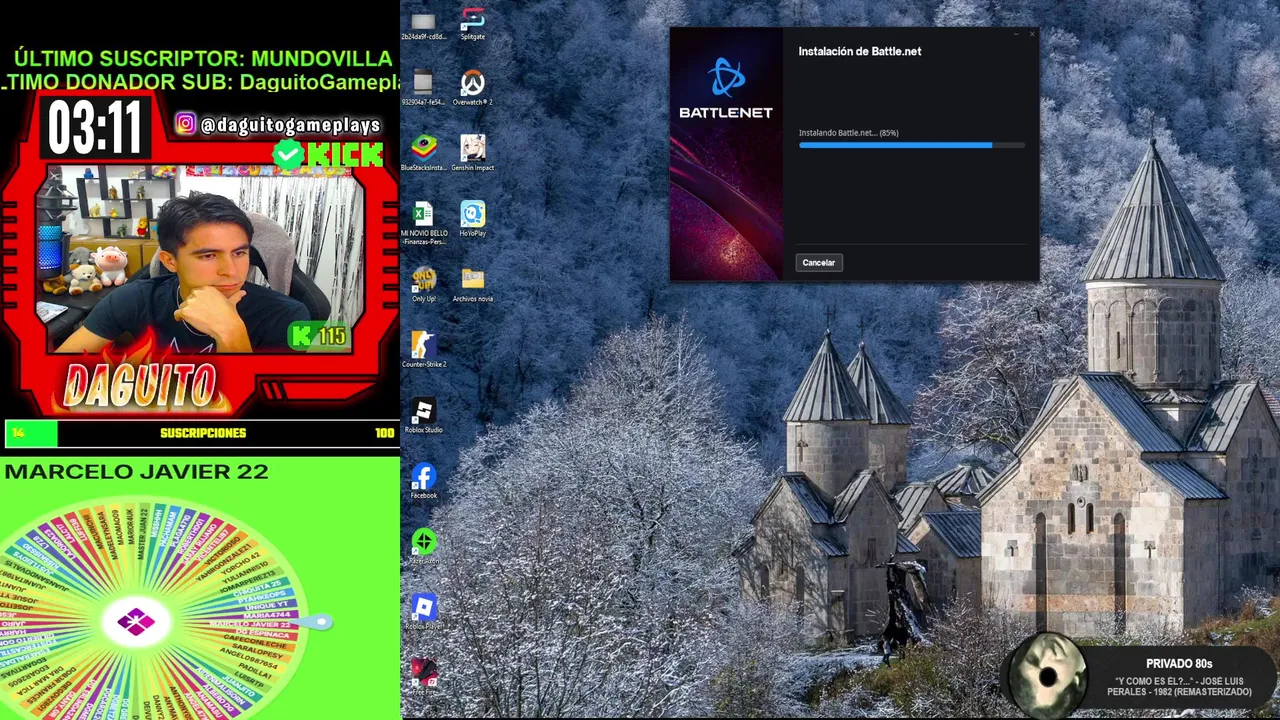
Task: Click the subscriptions goal progress bar
Action: click(200, 433)
